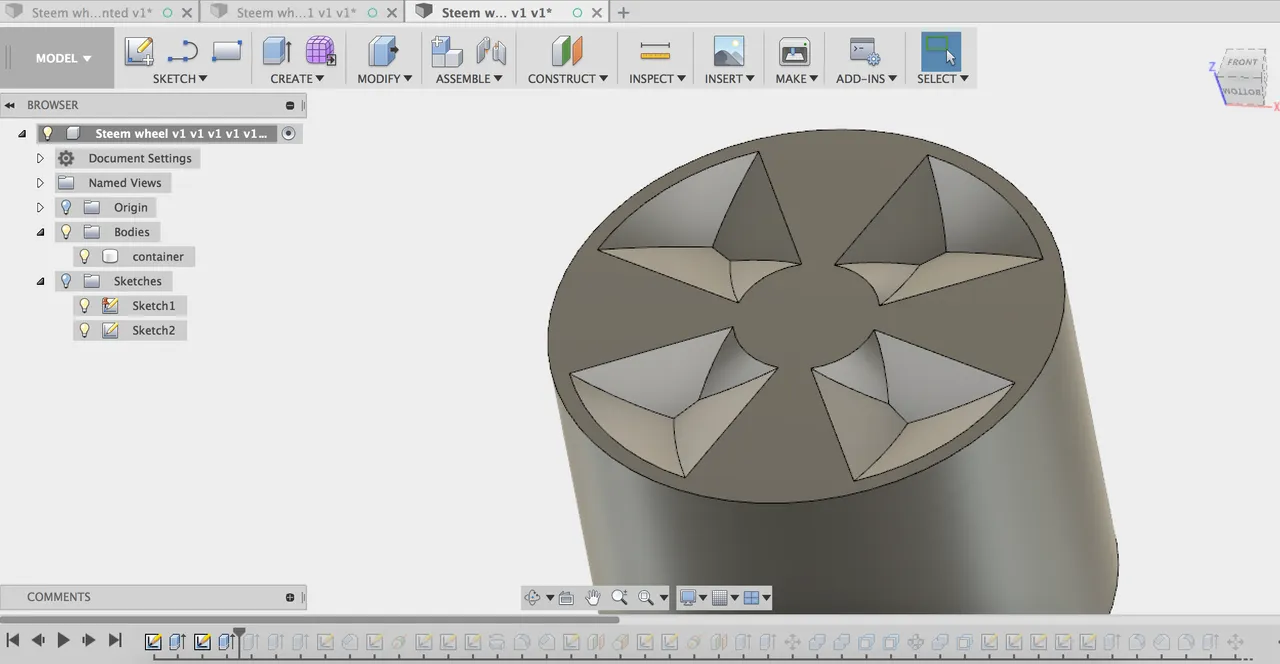This screenshot has height=664, width=1280.
Task: Click the activate component radio button
Action: (289, 133)
